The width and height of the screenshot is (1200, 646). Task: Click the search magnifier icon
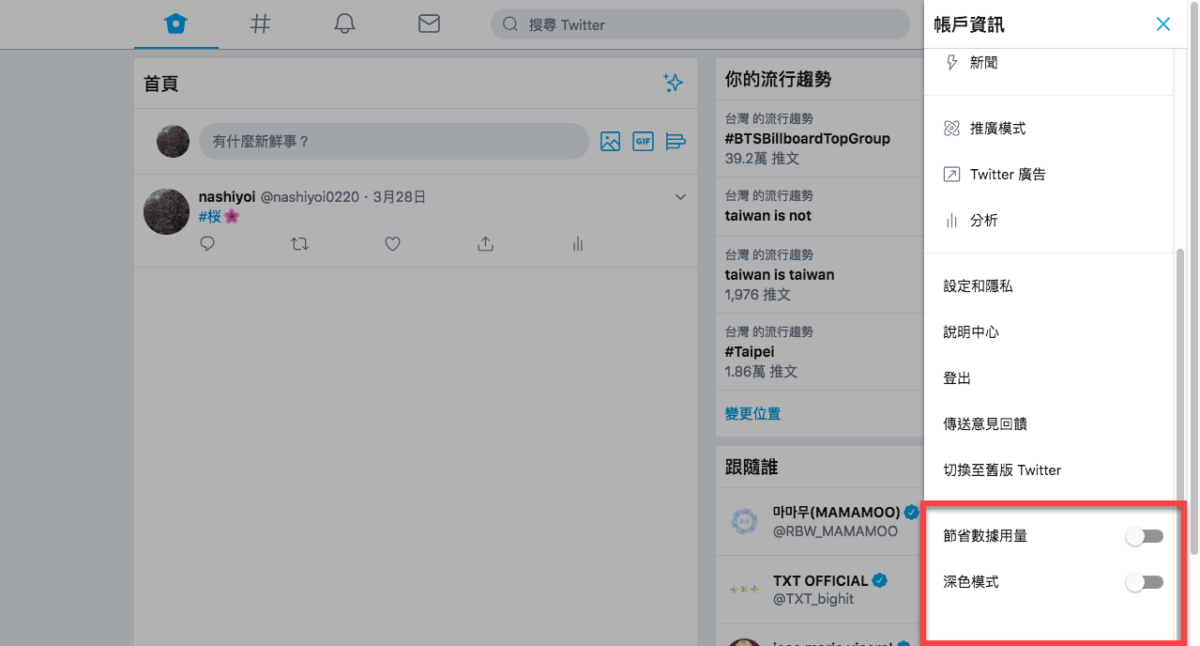(510, 24)
